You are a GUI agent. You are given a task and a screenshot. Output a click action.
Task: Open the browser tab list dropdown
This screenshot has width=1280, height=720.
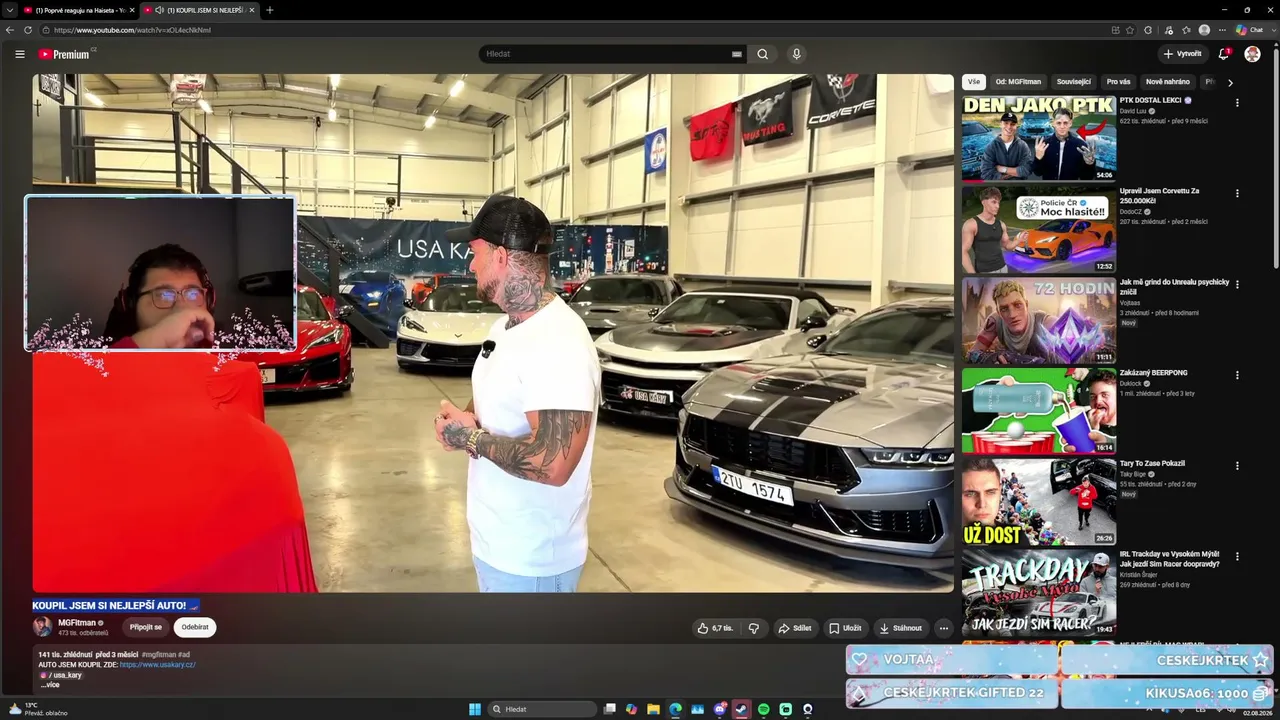pyautogui.click(x=9, y=10)
